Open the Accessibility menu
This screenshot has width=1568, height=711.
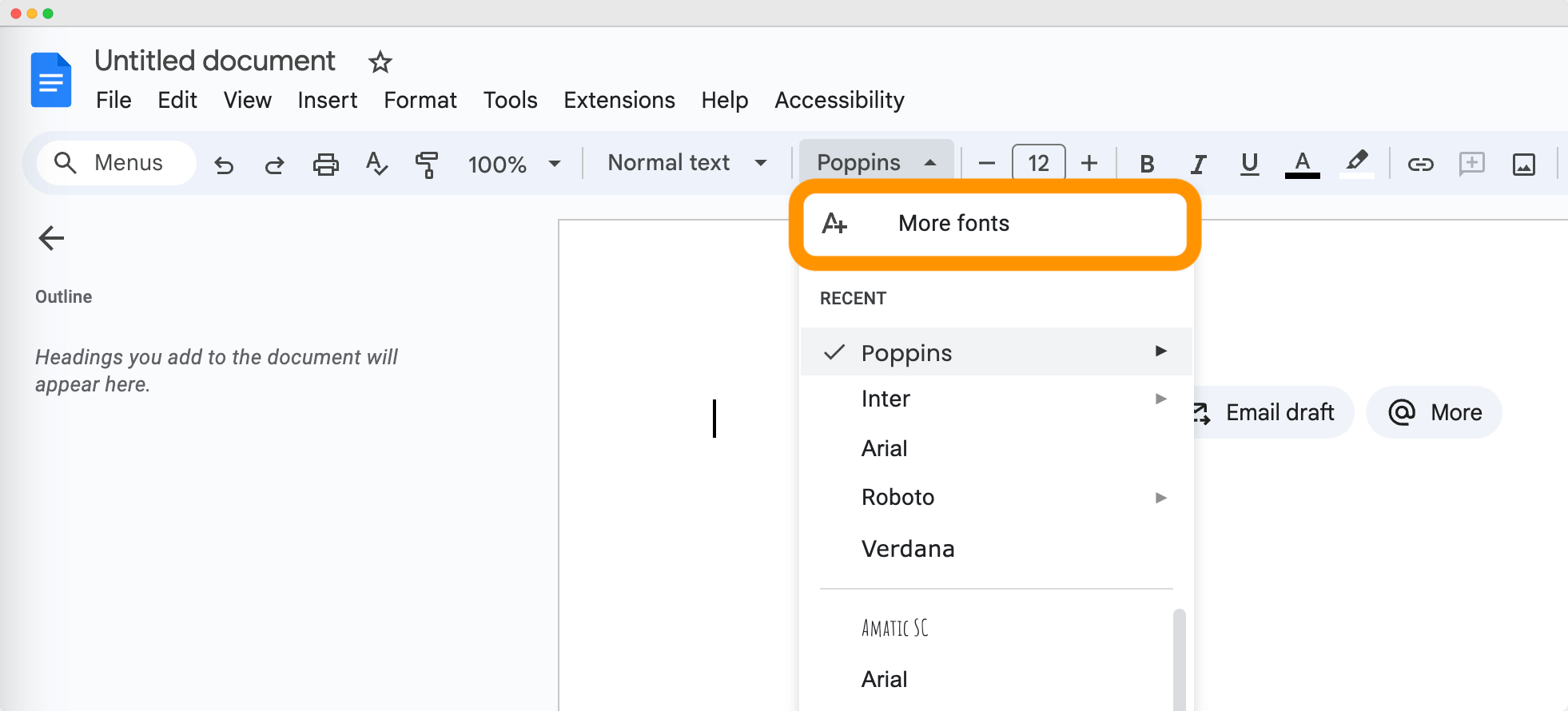click(x=839, y=100)
